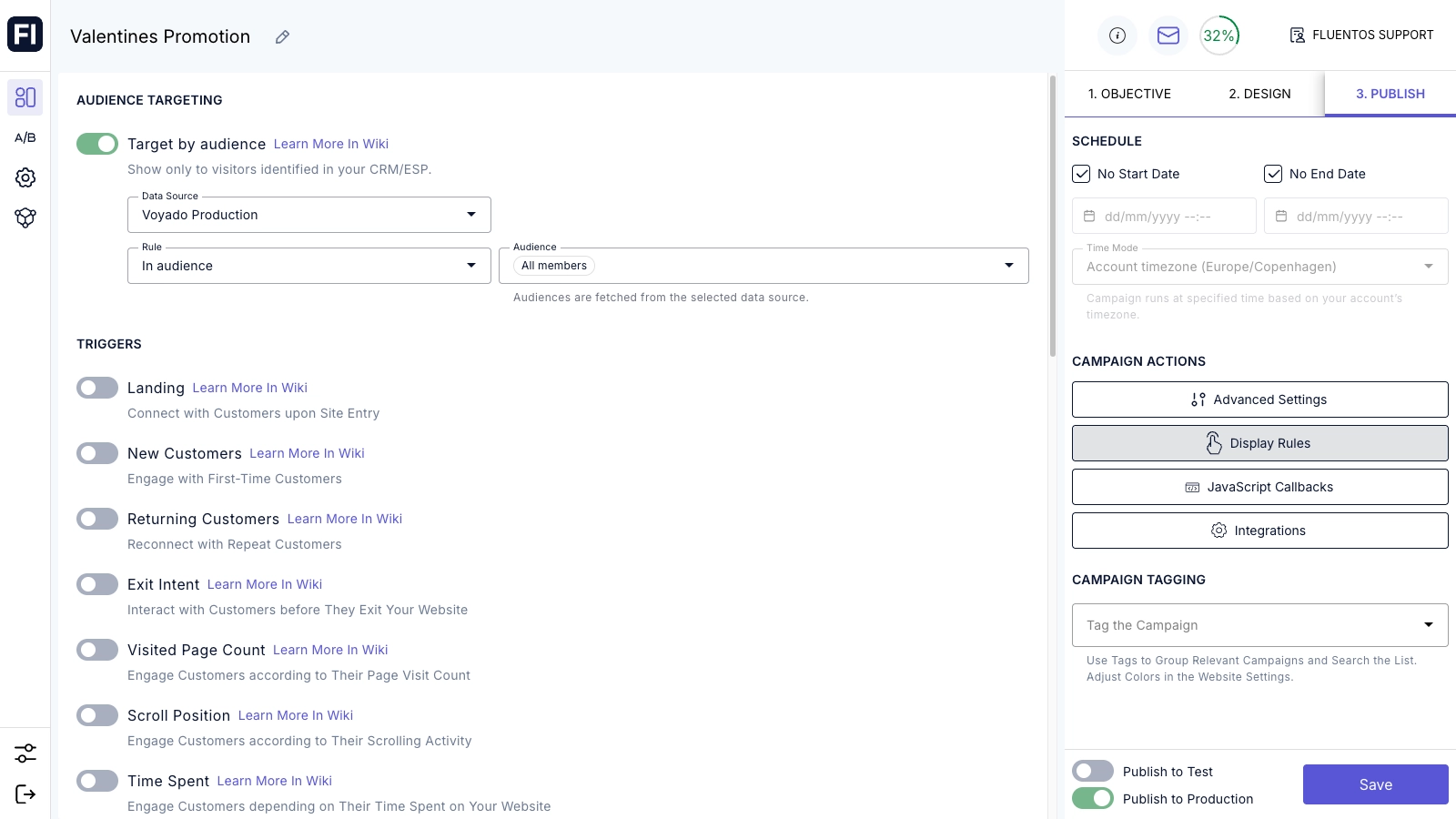1456x819 pixels.
Task: Click the logout icon in sidebar
Action: [x=25, y=794]
